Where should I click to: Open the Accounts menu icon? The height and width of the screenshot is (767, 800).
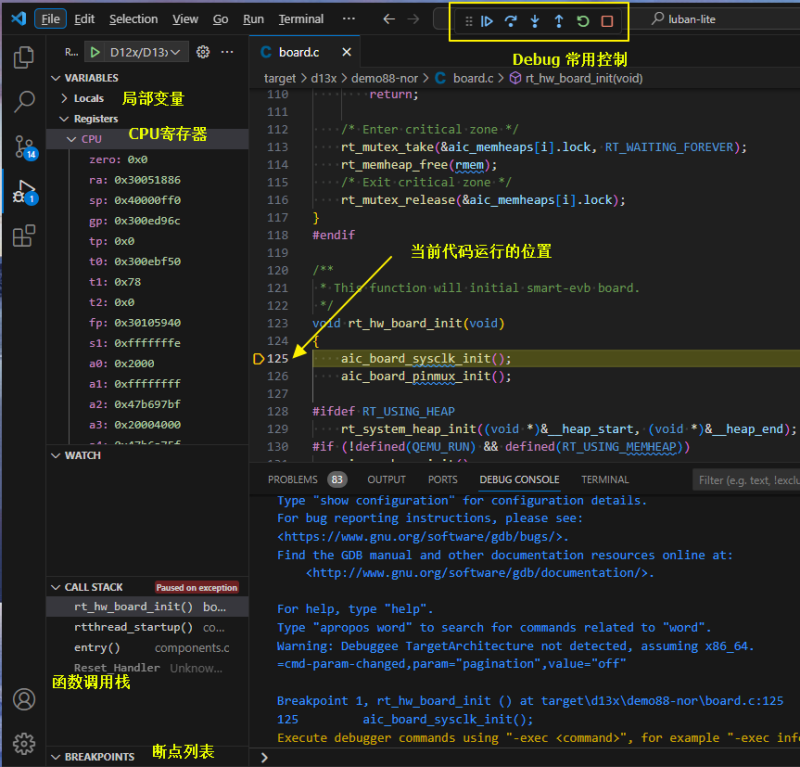pos(23,699)
